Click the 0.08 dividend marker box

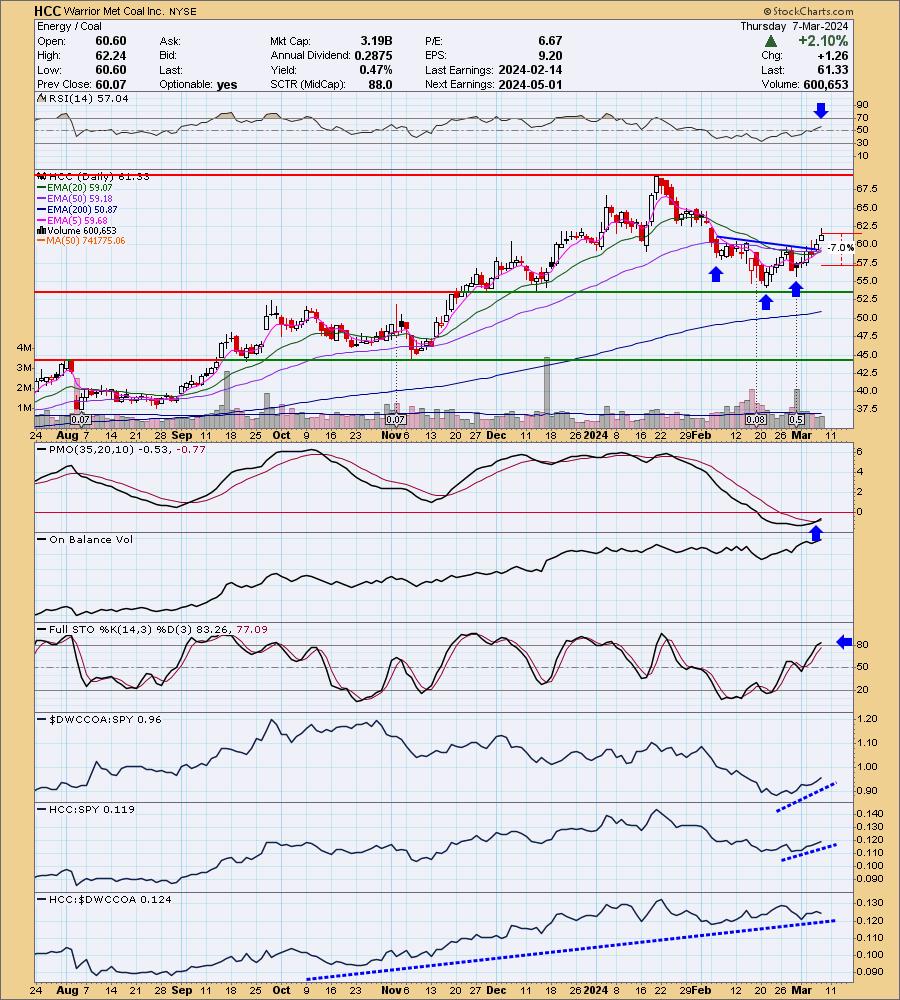[756, 420]
